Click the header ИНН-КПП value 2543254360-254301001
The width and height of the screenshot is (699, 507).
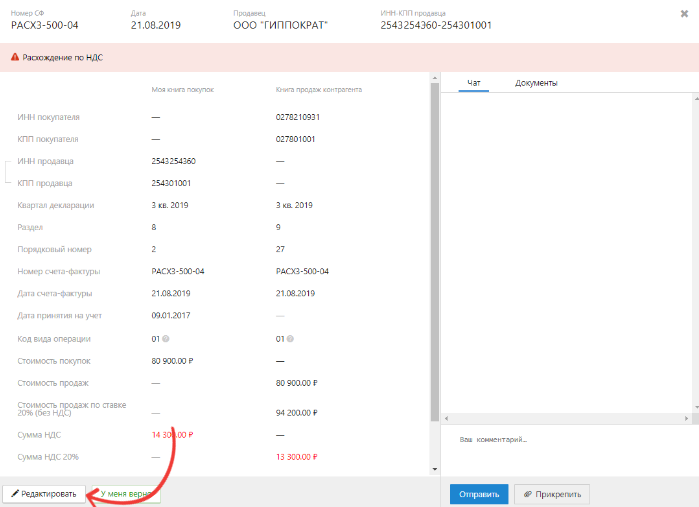[436, 25]
